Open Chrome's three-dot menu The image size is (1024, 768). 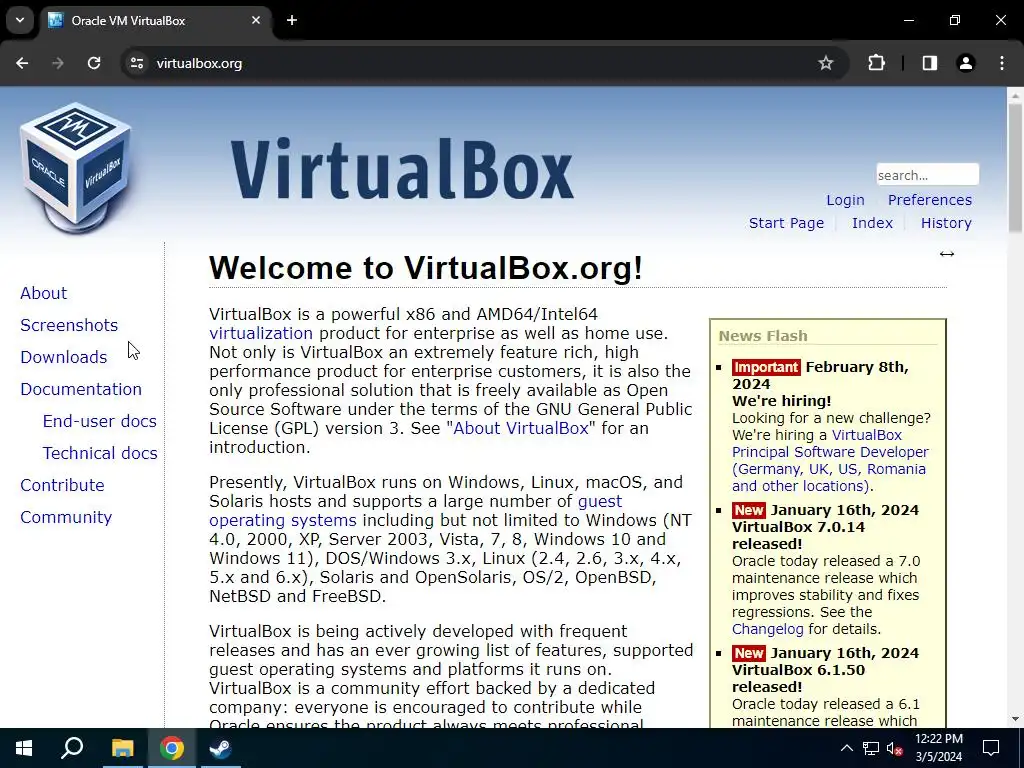tap(1002, 63)
